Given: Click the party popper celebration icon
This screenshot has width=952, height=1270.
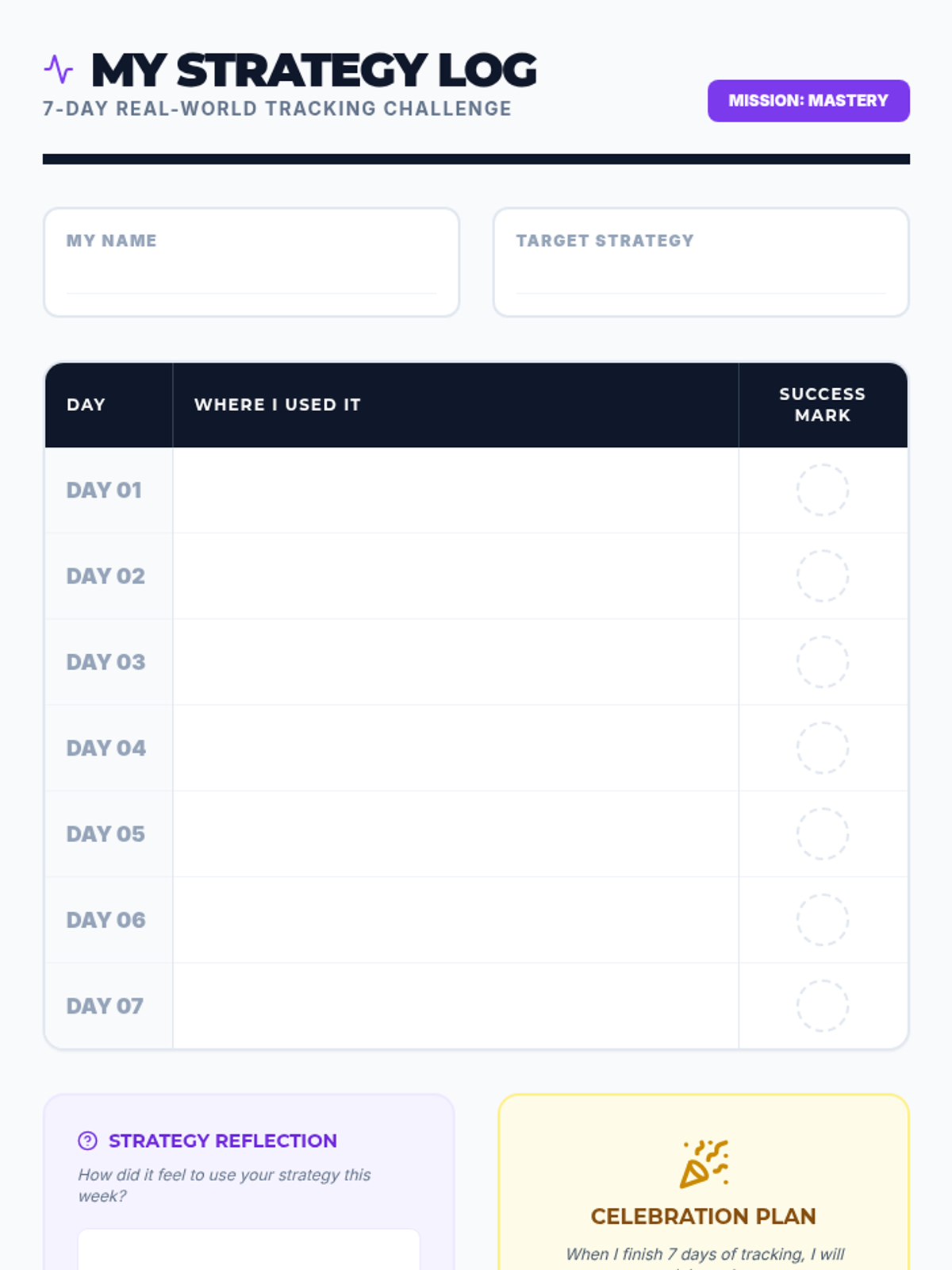Looking at the screenshot, I should (704, 1164).
